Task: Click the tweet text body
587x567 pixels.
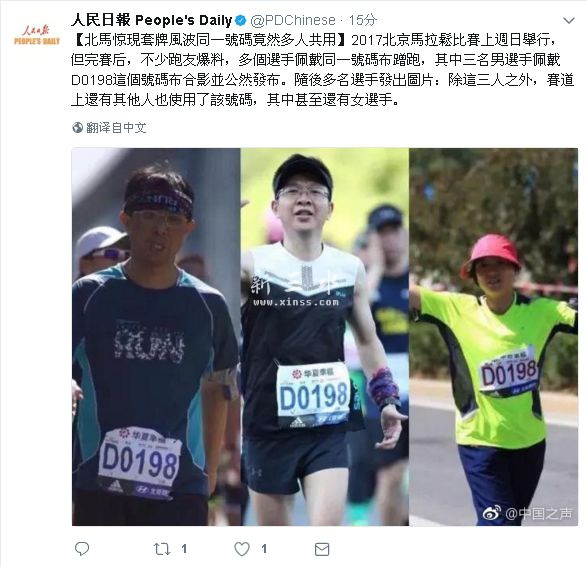Action: click(x=322, y=70)
